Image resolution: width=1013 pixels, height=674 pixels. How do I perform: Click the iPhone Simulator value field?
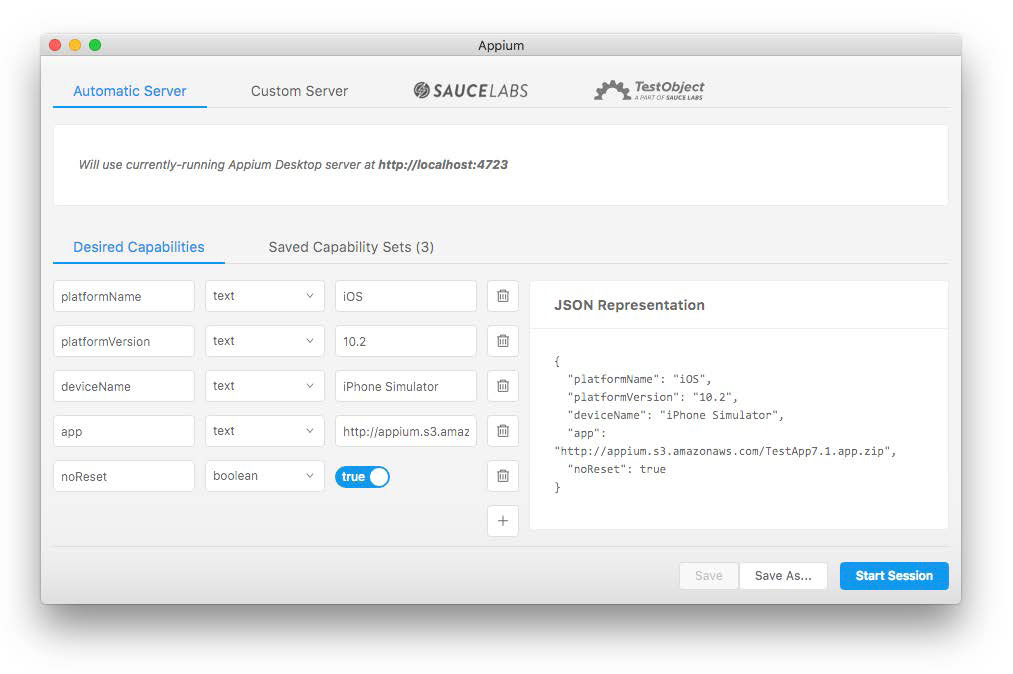click(x=405, y=386)
